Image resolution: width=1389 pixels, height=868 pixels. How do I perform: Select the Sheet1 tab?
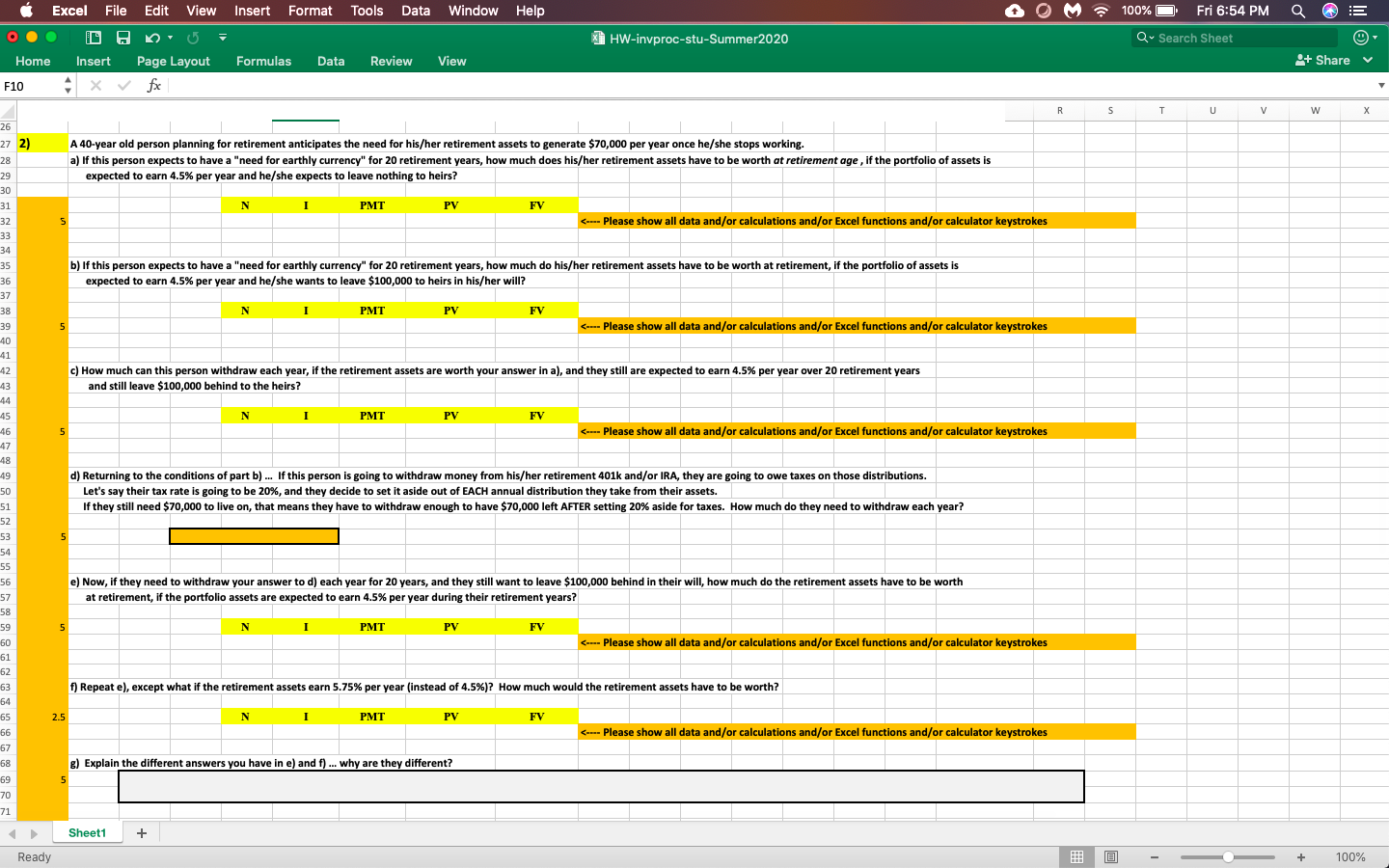(87, 832)
